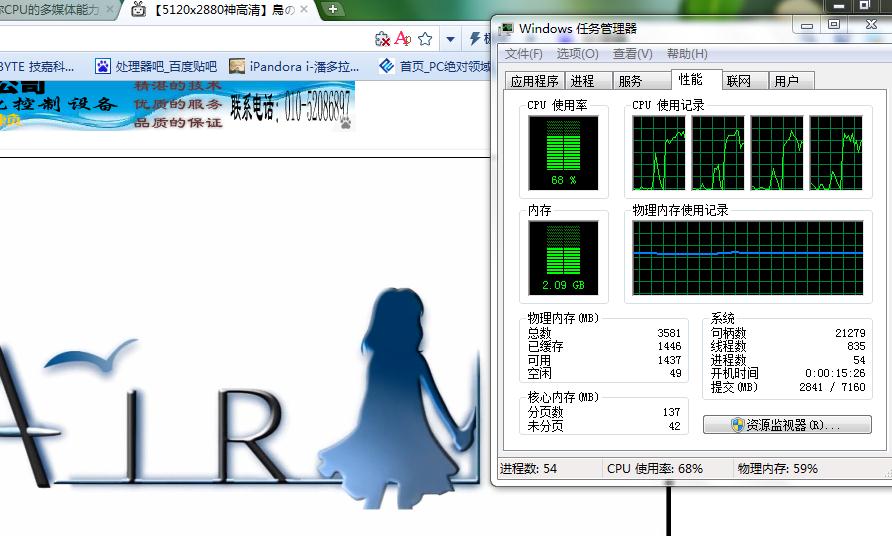Click the 线程数 835 value

pyautogui.click(x=856, y=346)
